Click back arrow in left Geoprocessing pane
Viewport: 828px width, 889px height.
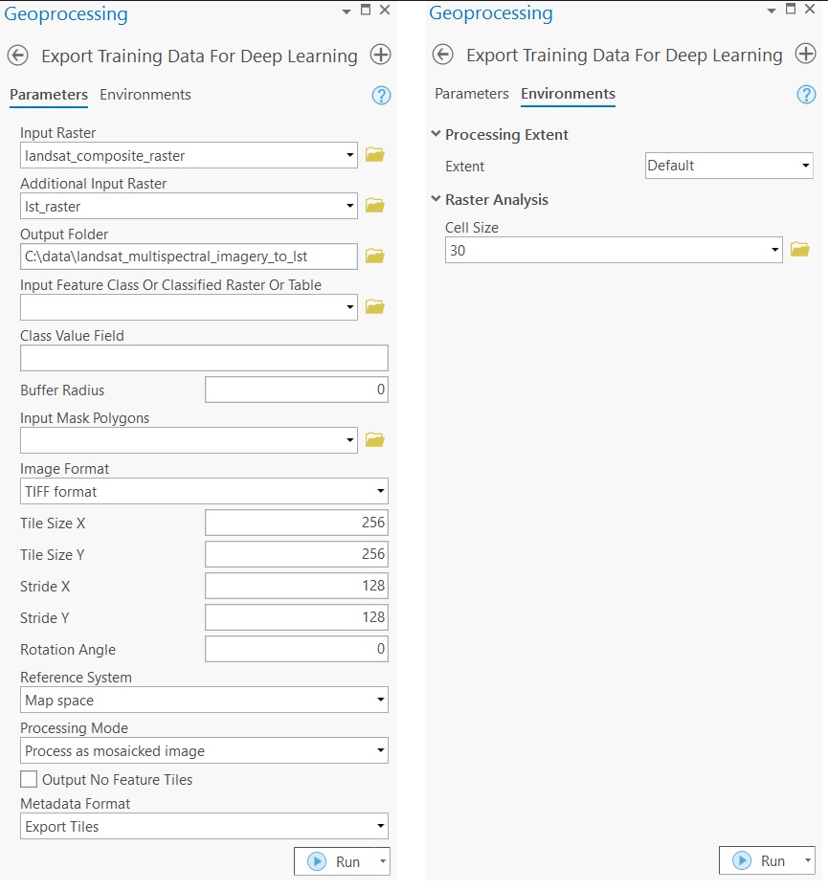pyautogui.click(x=18, y=56)
